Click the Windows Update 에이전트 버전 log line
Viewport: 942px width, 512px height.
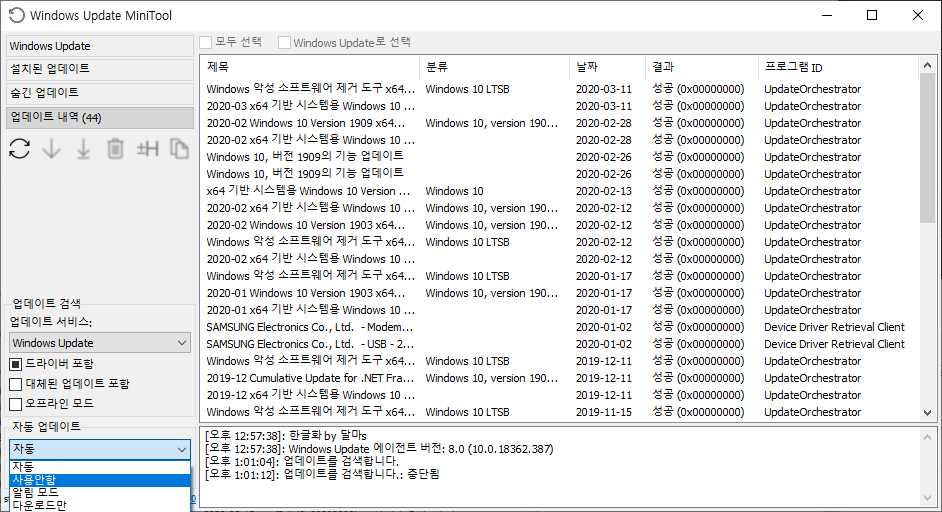[379, 449]
